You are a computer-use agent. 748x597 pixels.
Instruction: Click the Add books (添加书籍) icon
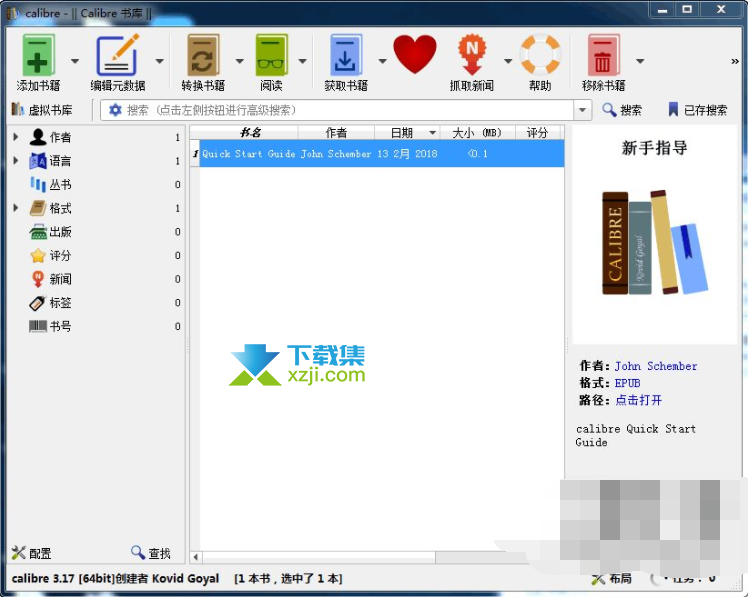tap(38, 62)
